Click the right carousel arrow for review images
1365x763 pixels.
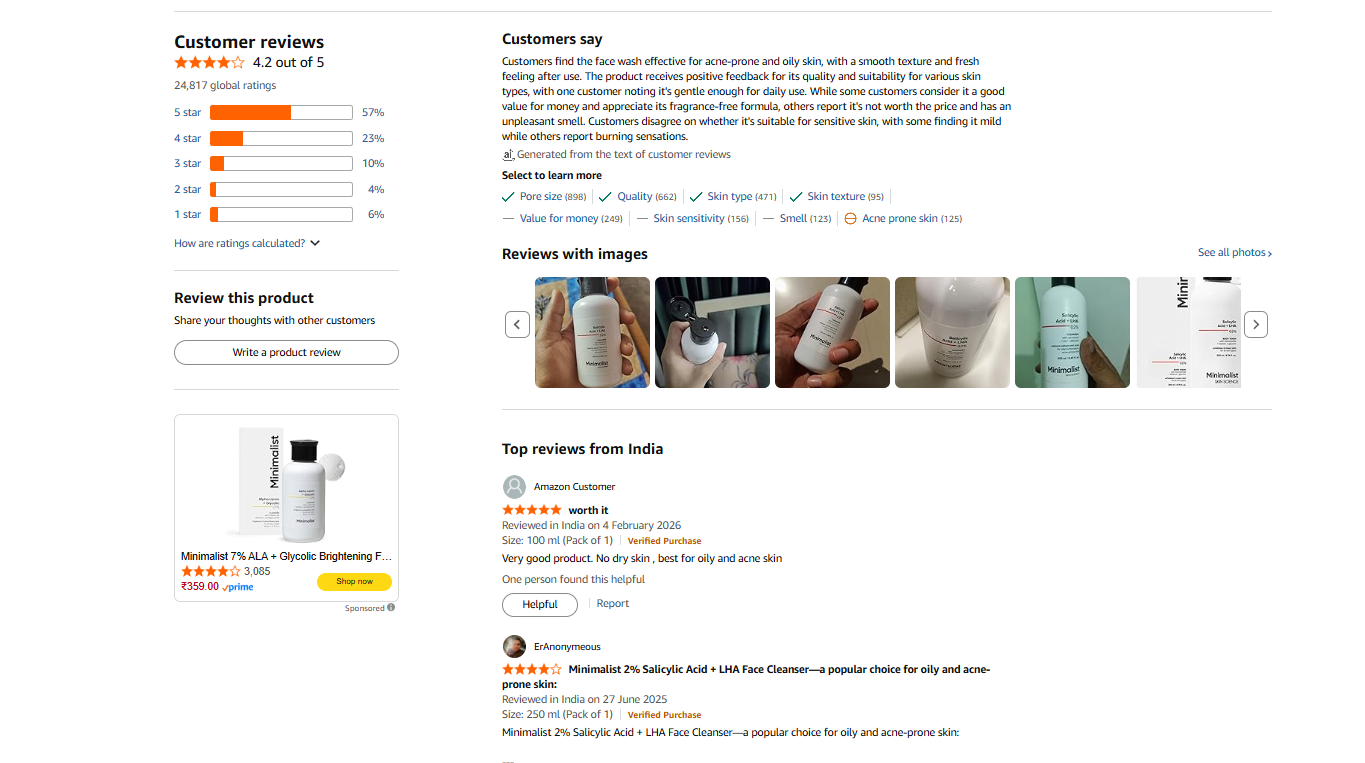[x=1256, y=324]
